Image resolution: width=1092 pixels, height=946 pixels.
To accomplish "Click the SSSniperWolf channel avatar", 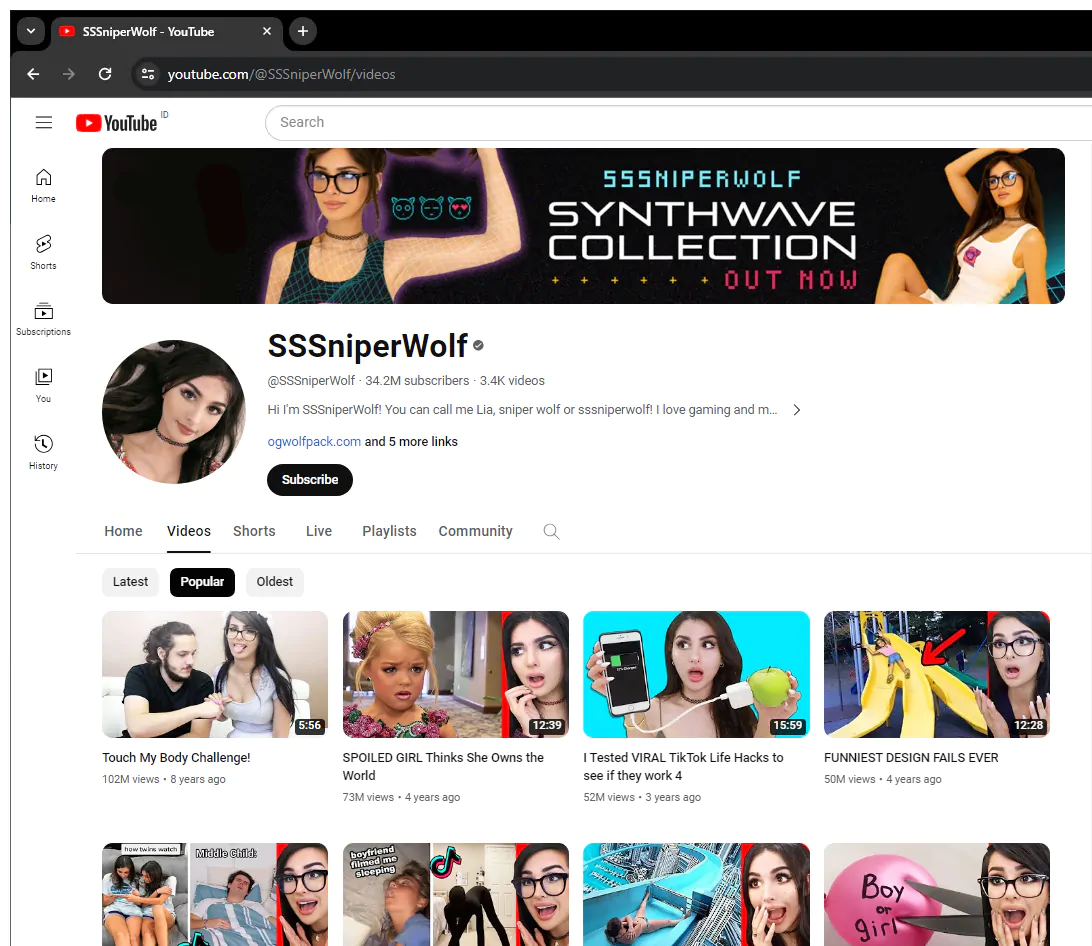I will tap(173, 412).
